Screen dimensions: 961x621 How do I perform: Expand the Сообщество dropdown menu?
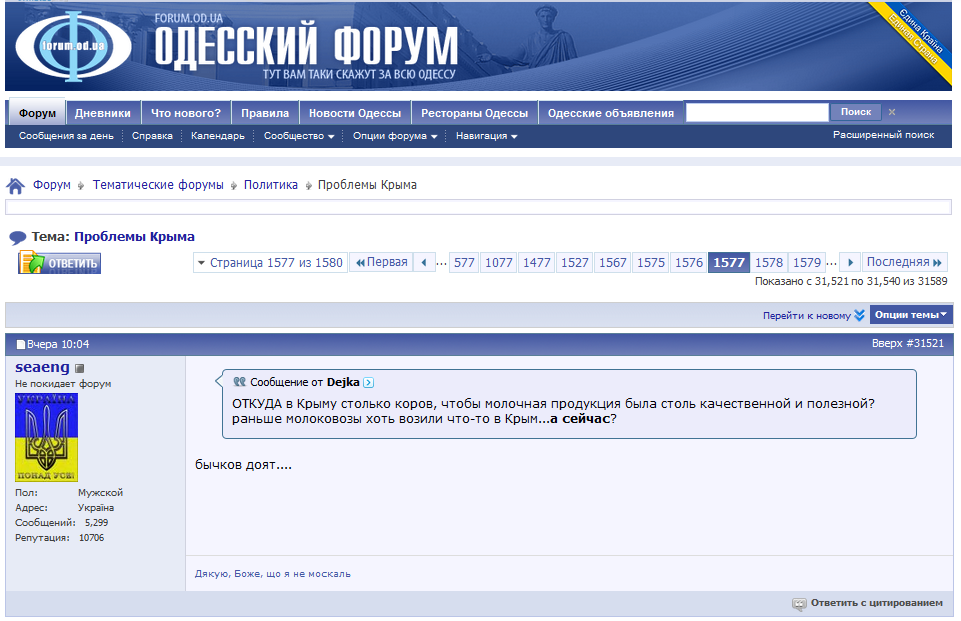299,136
